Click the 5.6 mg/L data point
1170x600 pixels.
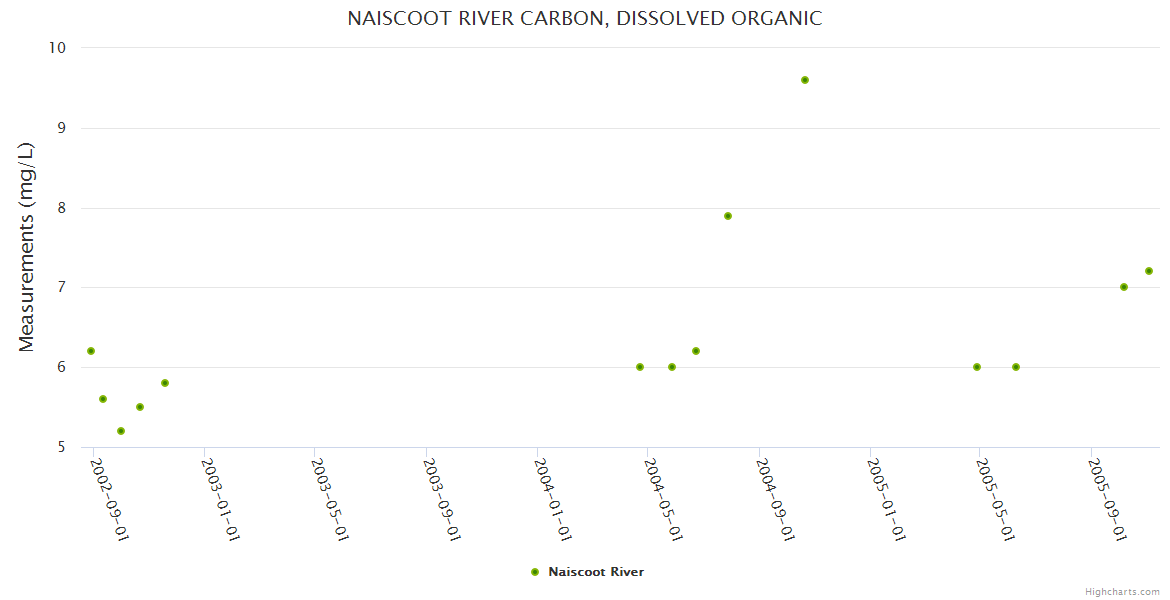pyautogui.click(x=103, y=399)
